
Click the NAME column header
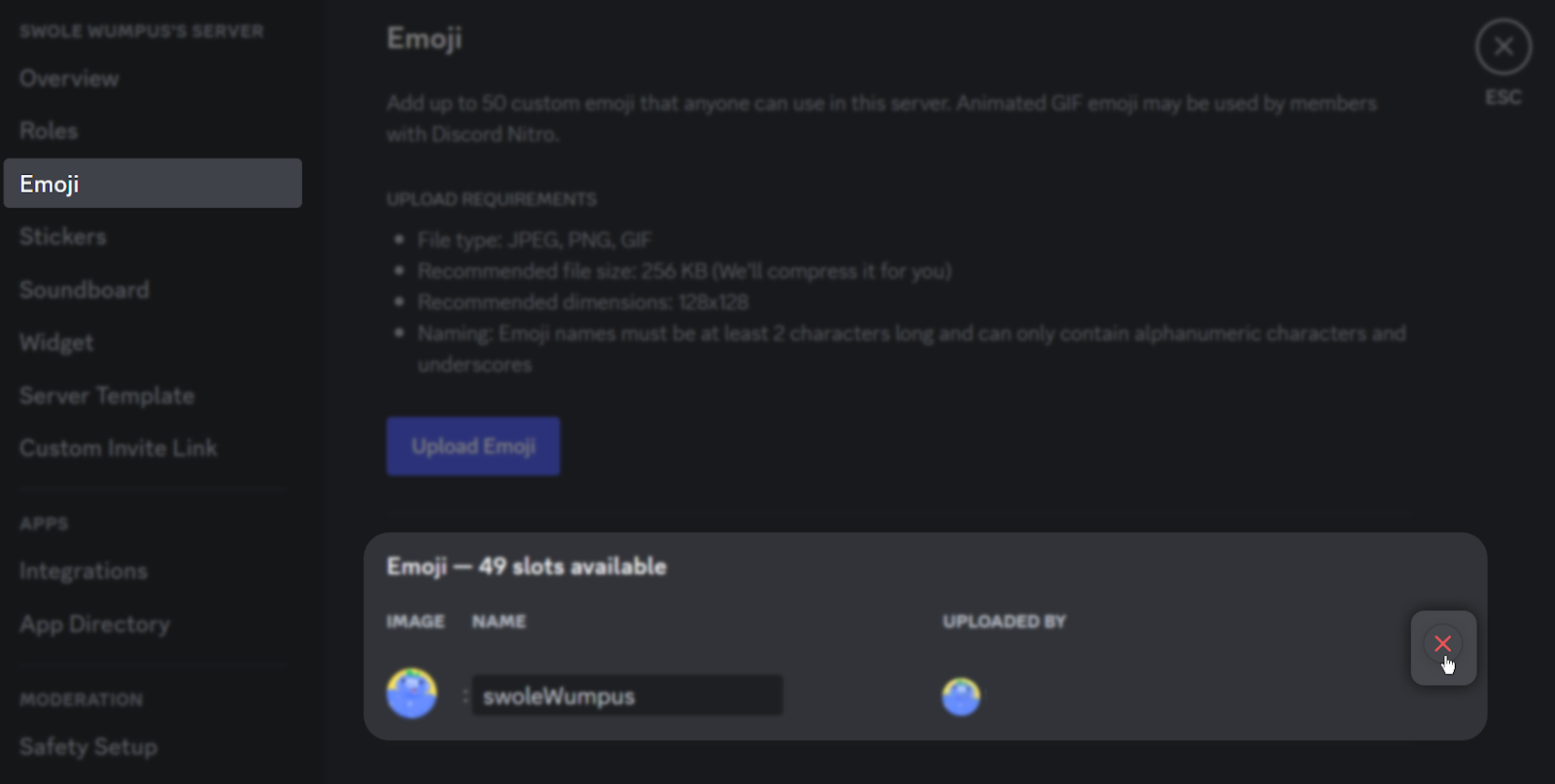[499, 622]
